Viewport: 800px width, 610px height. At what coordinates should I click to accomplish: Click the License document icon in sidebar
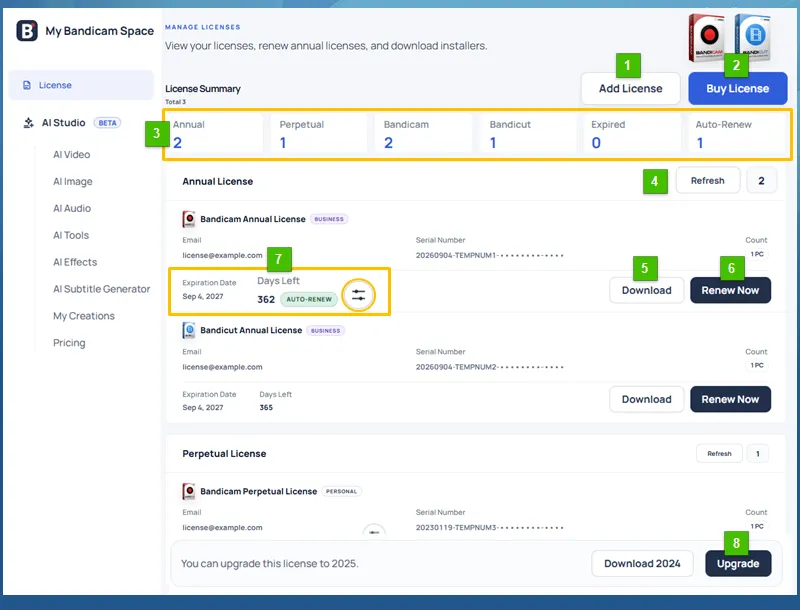pyautogui.click(x=27, y=85)
